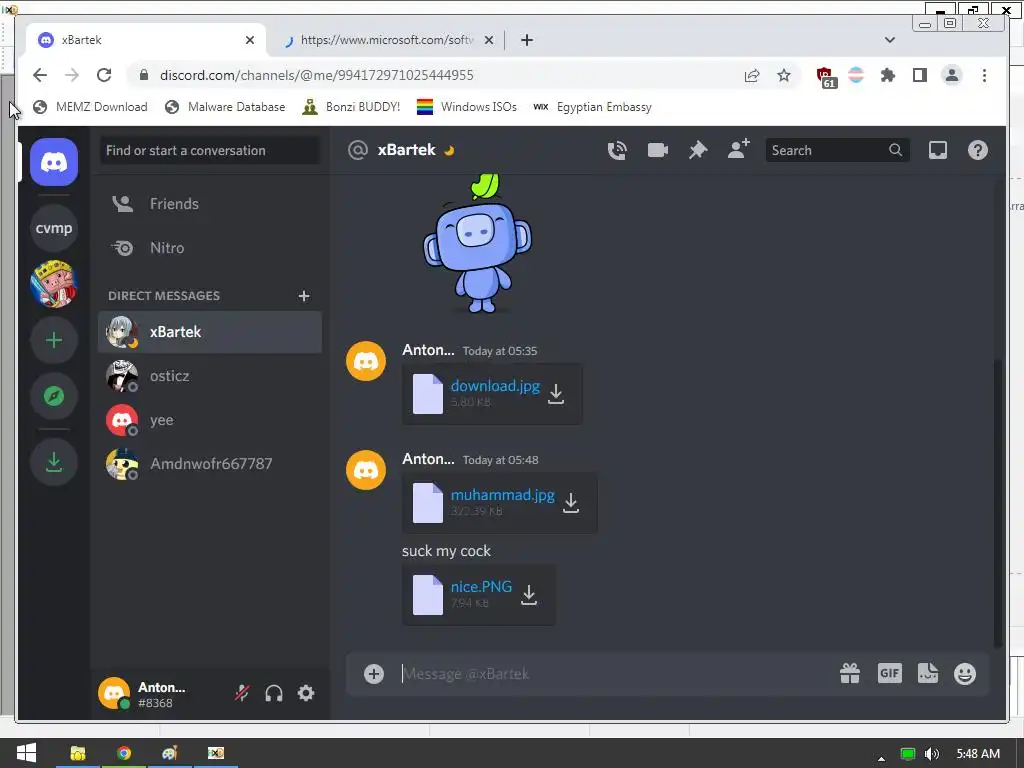
Task: Open the Discord inbox
Action: click(x=938, y=150)
